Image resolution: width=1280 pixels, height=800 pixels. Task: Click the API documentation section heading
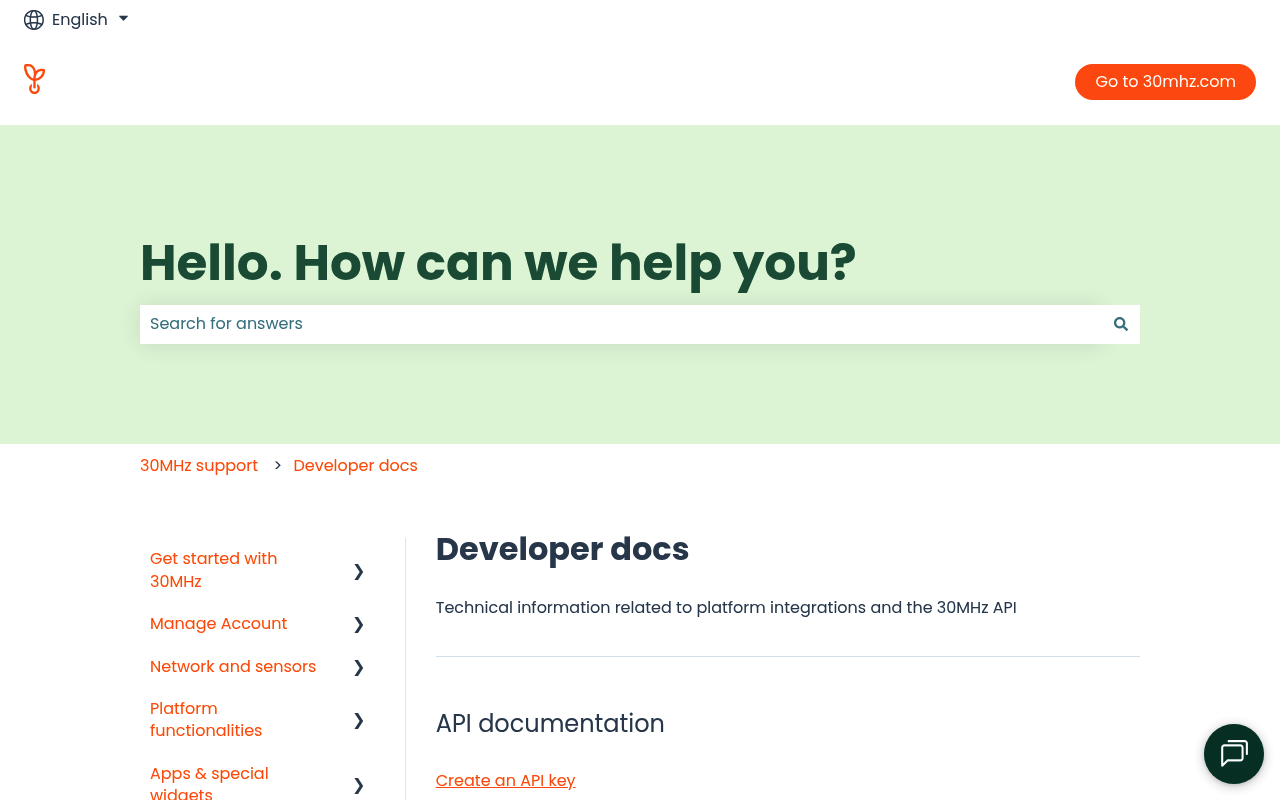tap(550, 723)
